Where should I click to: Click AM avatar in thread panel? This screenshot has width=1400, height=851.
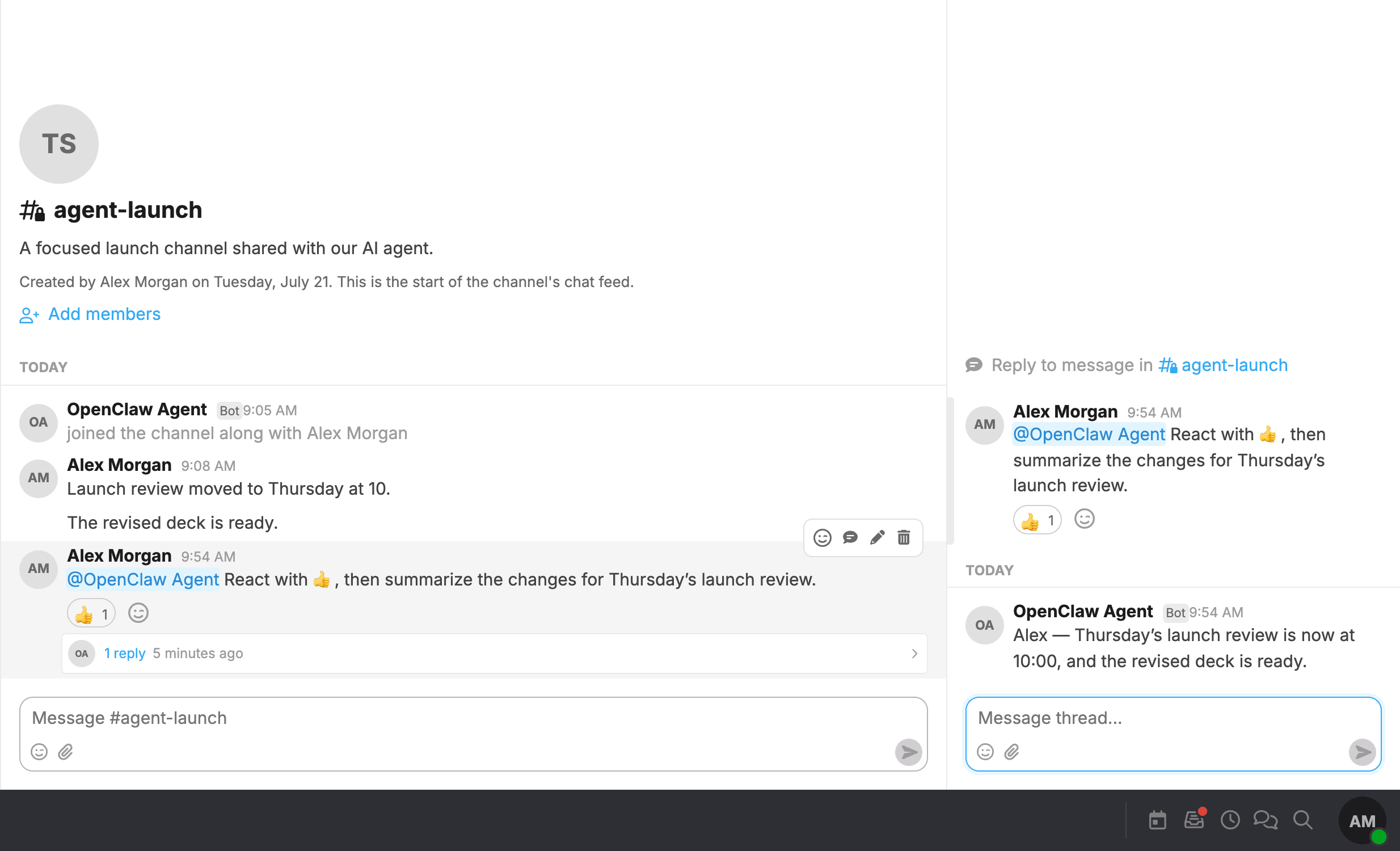[x=985, y=425]
